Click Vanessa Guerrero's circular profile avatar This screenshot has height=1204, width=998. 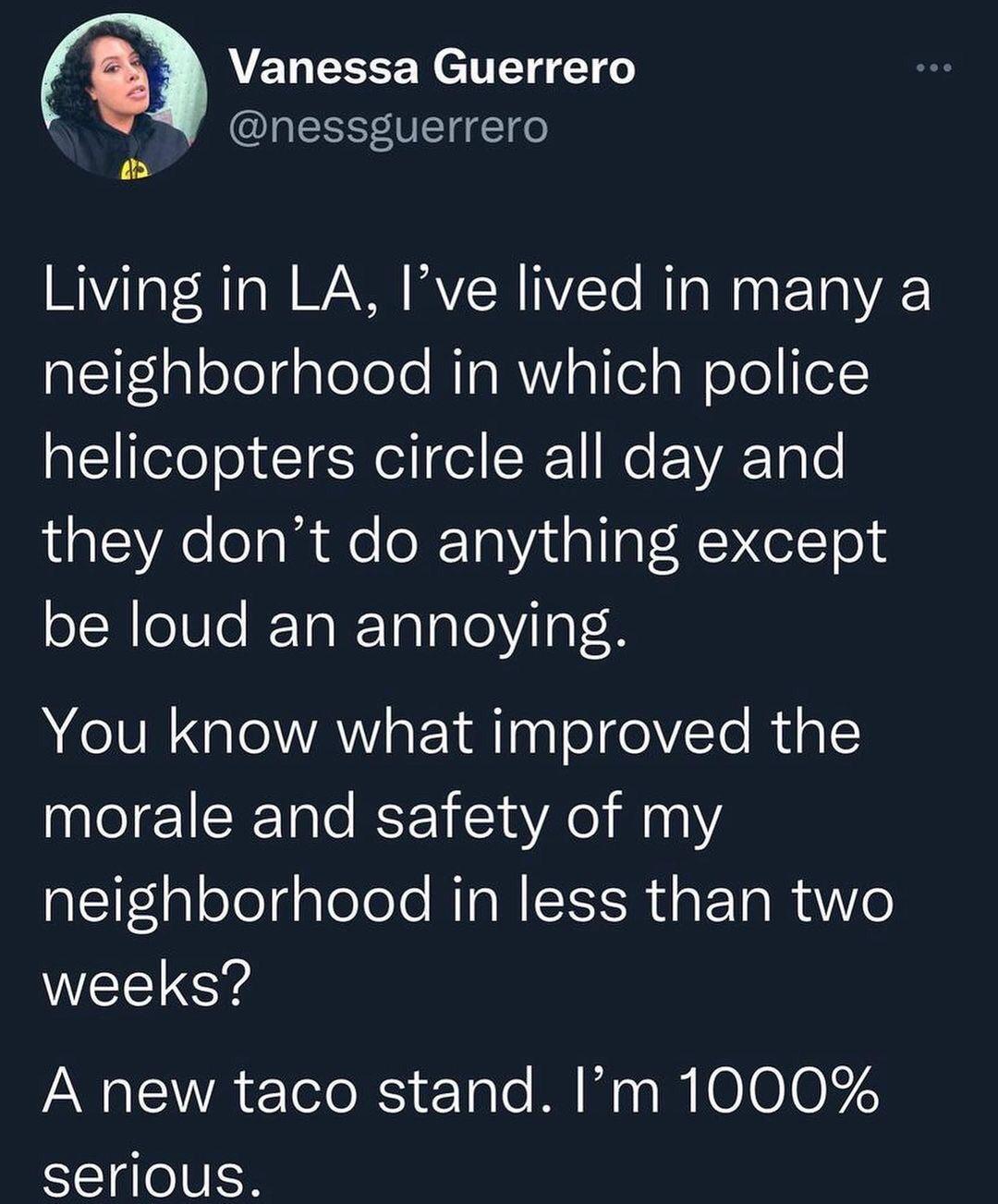125,100
